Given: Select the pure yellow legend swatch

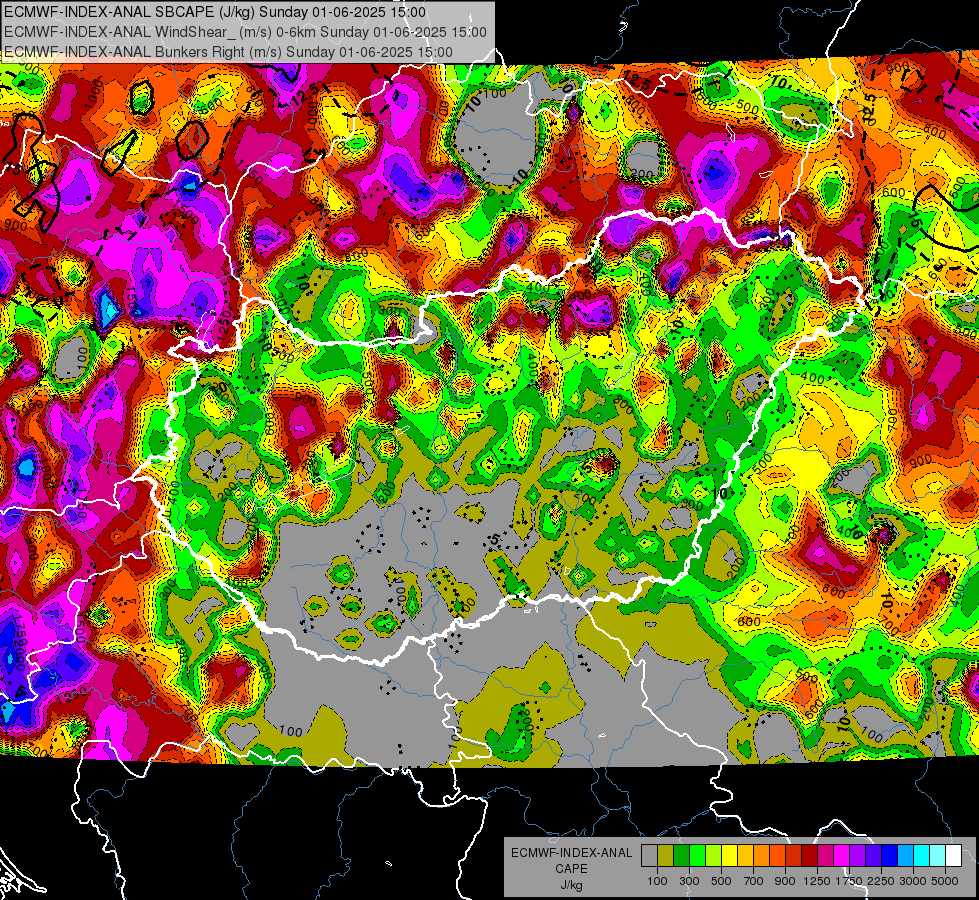Looking at the screenshot, I should 729,855.
